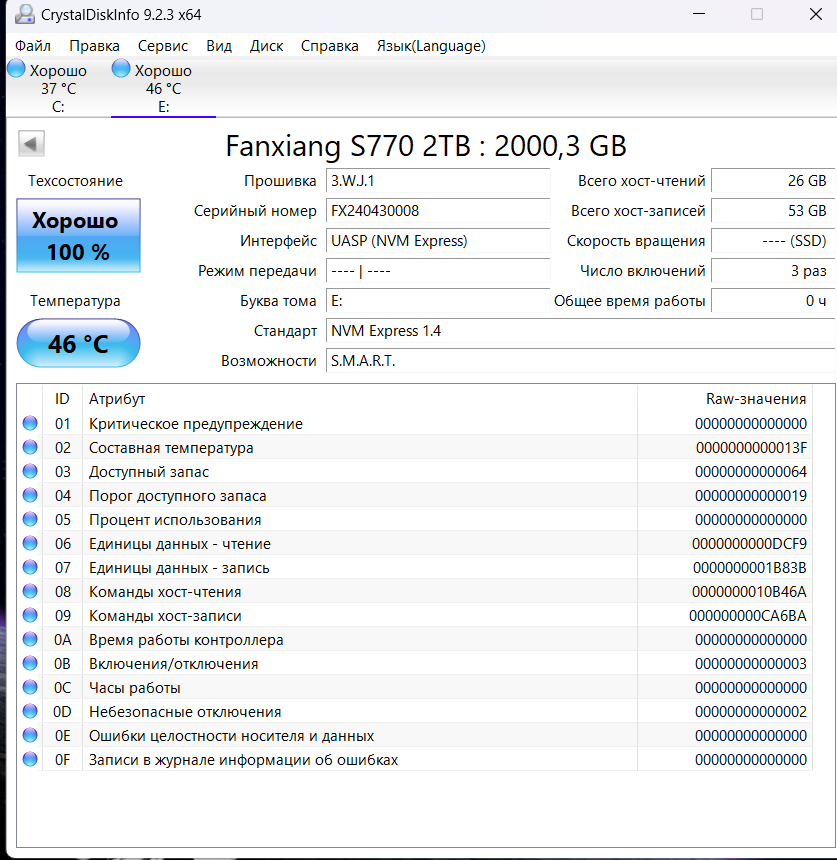The image size is (837, 860).
Task: Click the previous disk arrow button
Action: [x=31, y=144]
